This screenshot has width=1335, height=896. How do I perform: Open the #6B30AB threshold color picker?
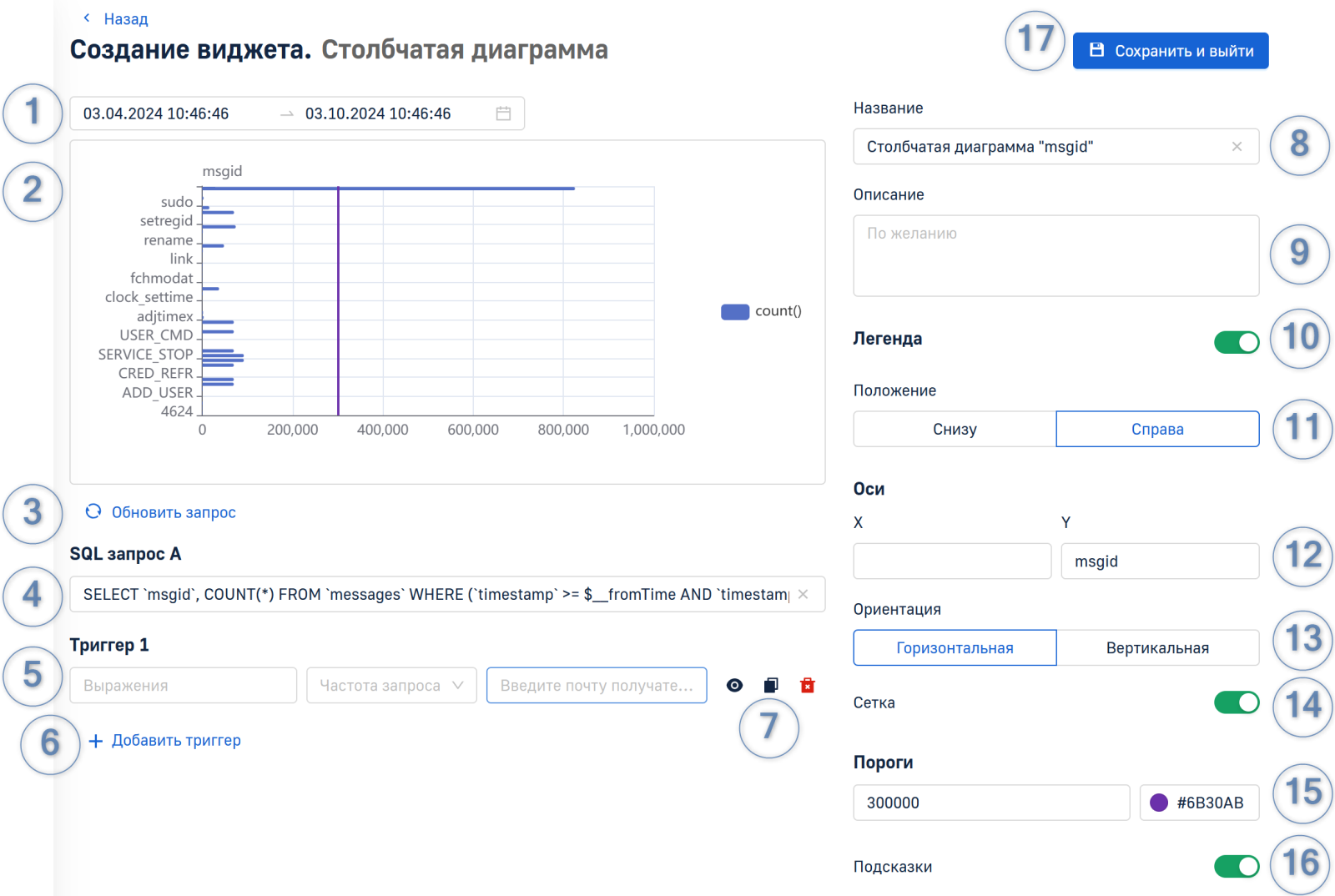pos(1199,803)
